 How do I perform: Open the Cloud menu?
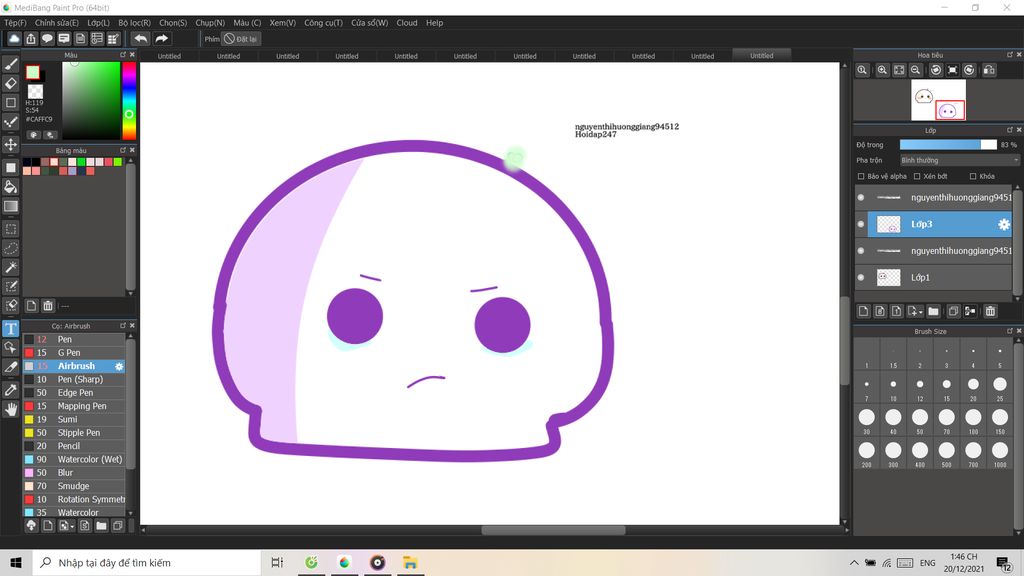407,23
